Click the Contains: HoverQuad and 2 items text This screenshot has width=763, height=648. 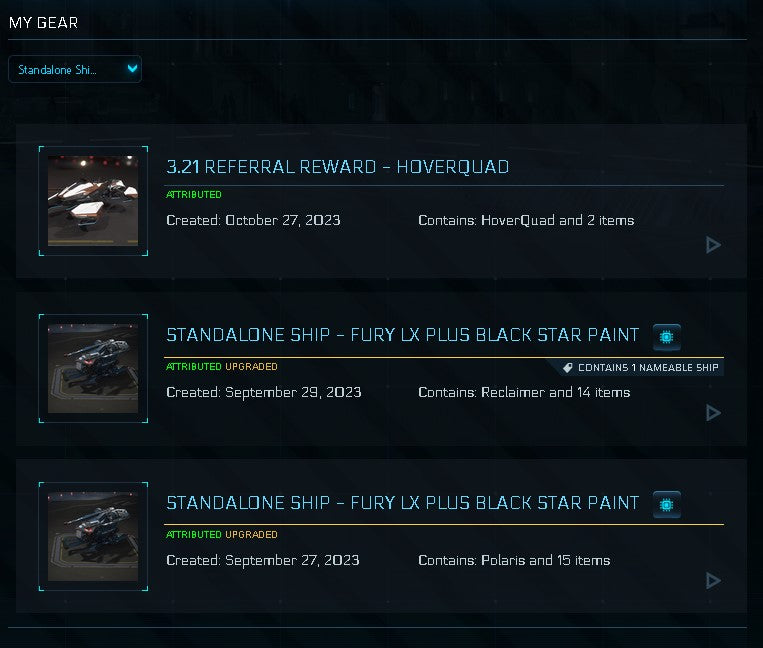tap(526, 220)
